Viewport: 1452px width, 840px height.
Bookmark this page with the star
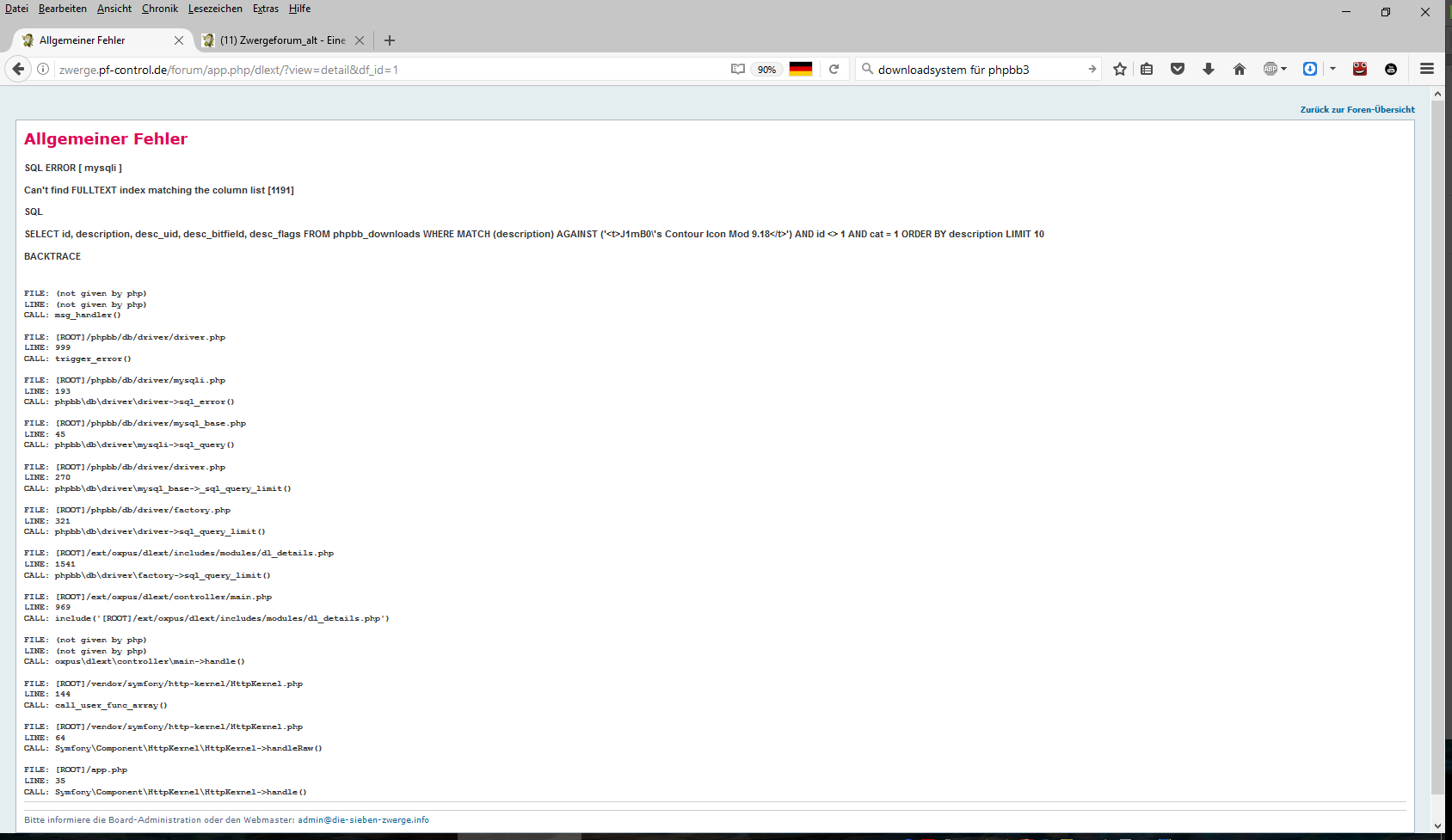[1119, 69]
